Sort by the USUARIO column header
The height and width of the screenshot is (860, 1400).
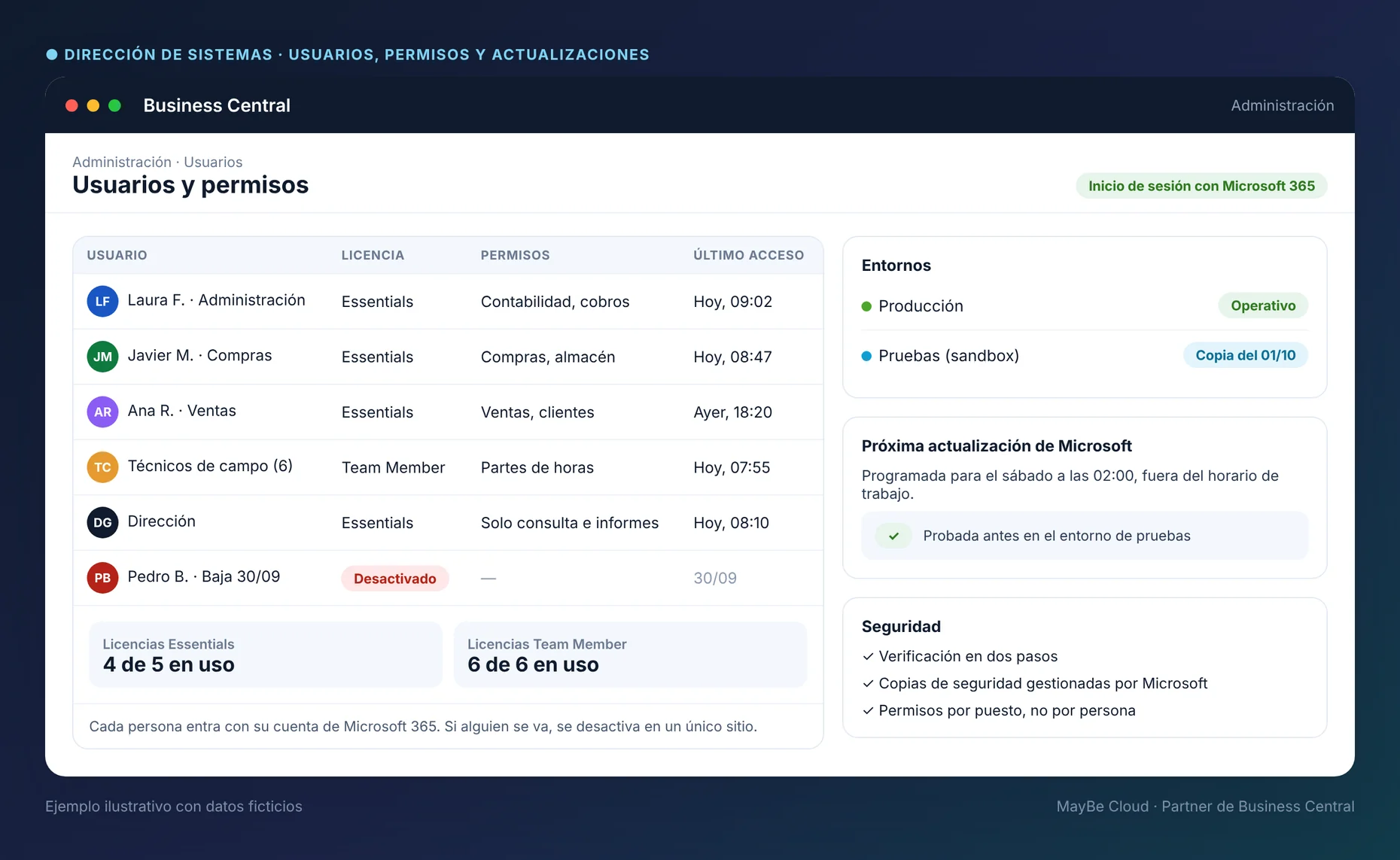[117, 255]
